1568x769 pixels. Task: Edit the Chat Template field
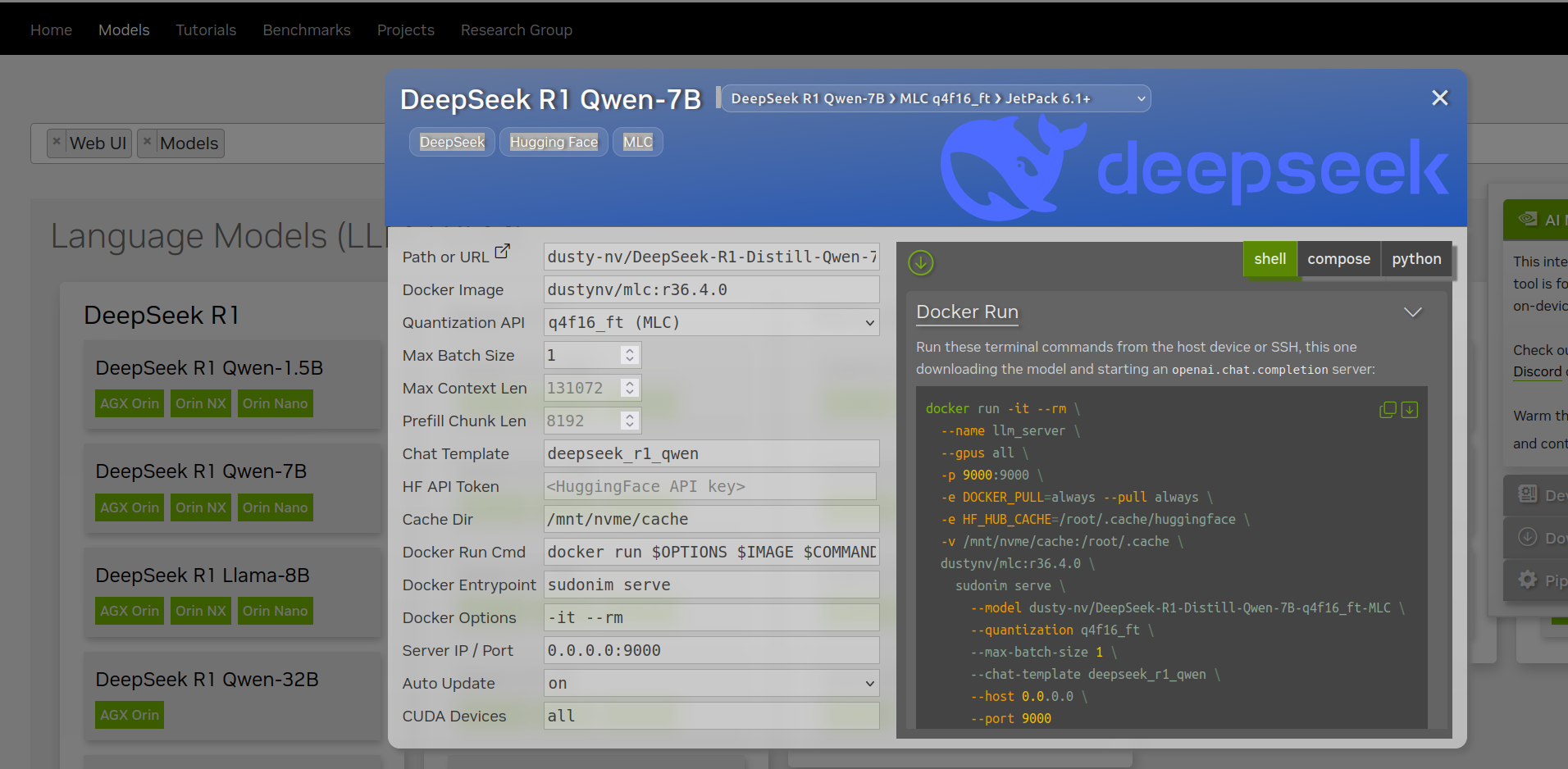tap(711, 453)
